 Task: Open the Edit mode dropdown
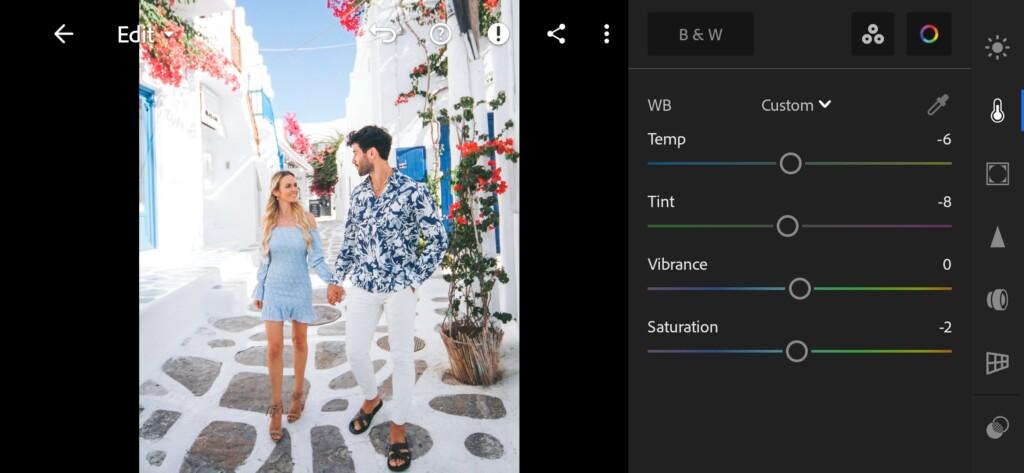pos(145,35)
